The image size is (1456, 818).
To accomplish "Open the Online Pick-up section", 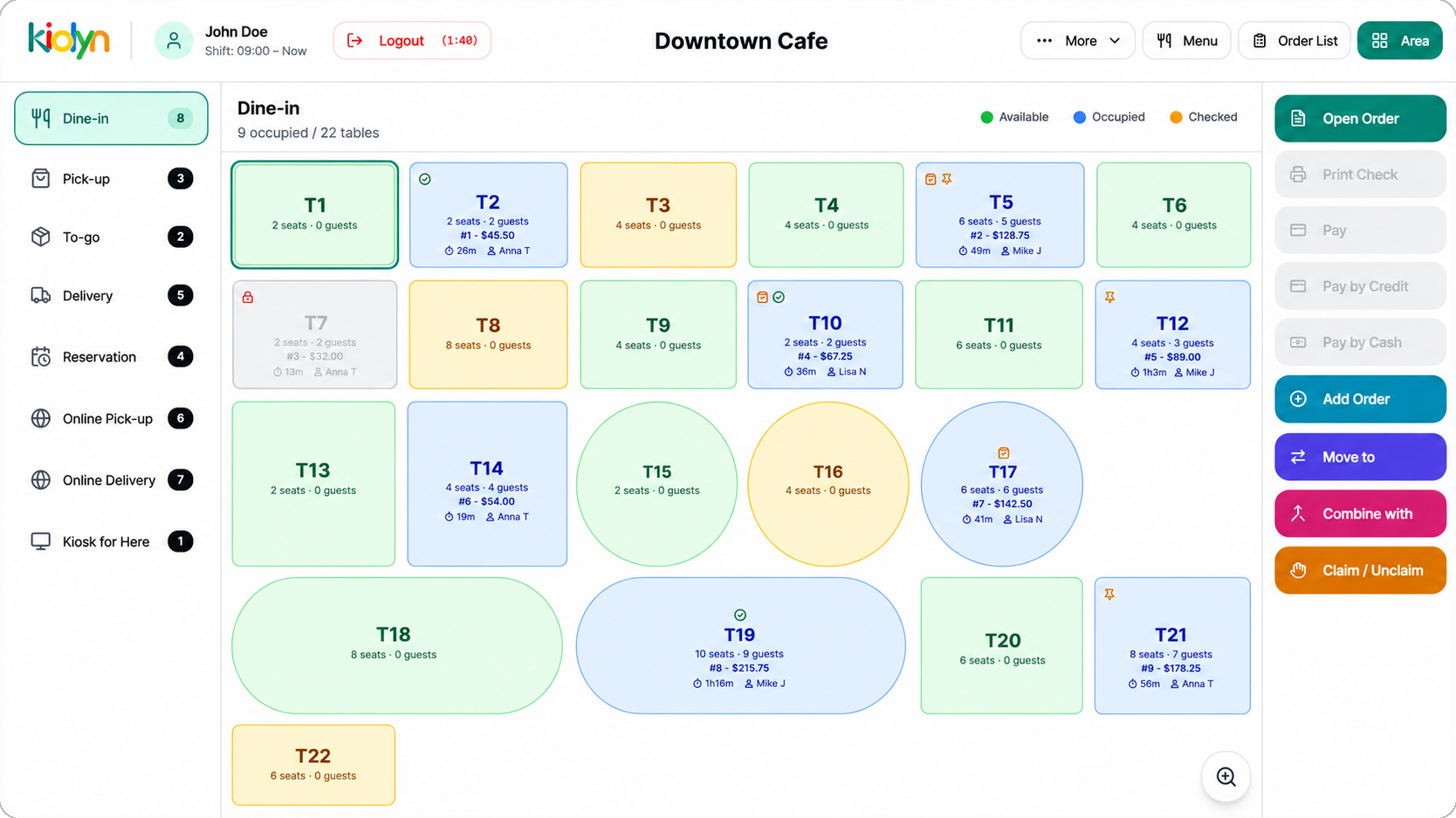I will [x=111, y=418].
